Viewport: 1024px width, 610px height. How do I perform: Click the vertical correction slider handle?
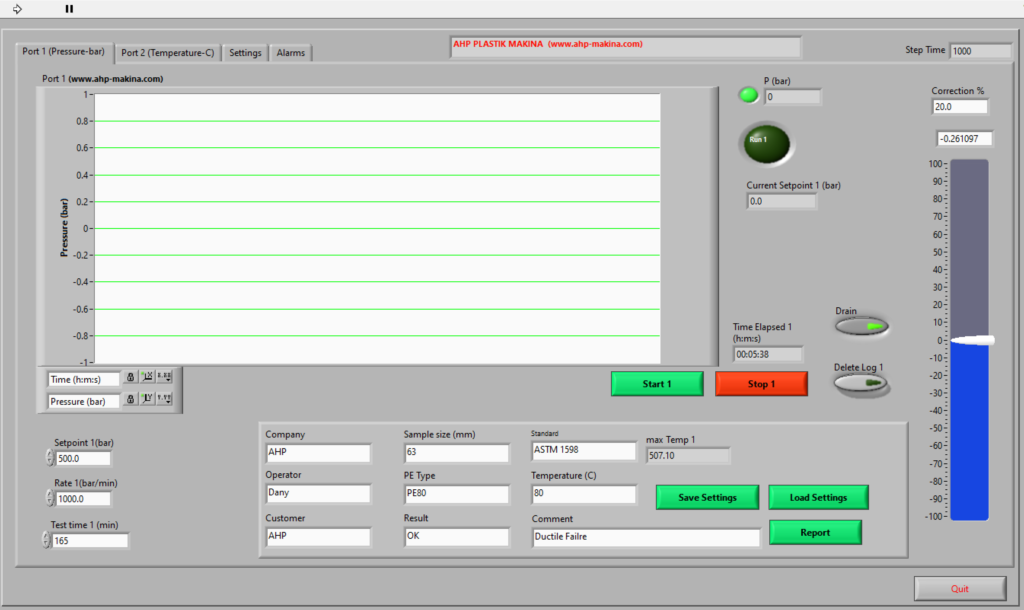coord(972,340)
